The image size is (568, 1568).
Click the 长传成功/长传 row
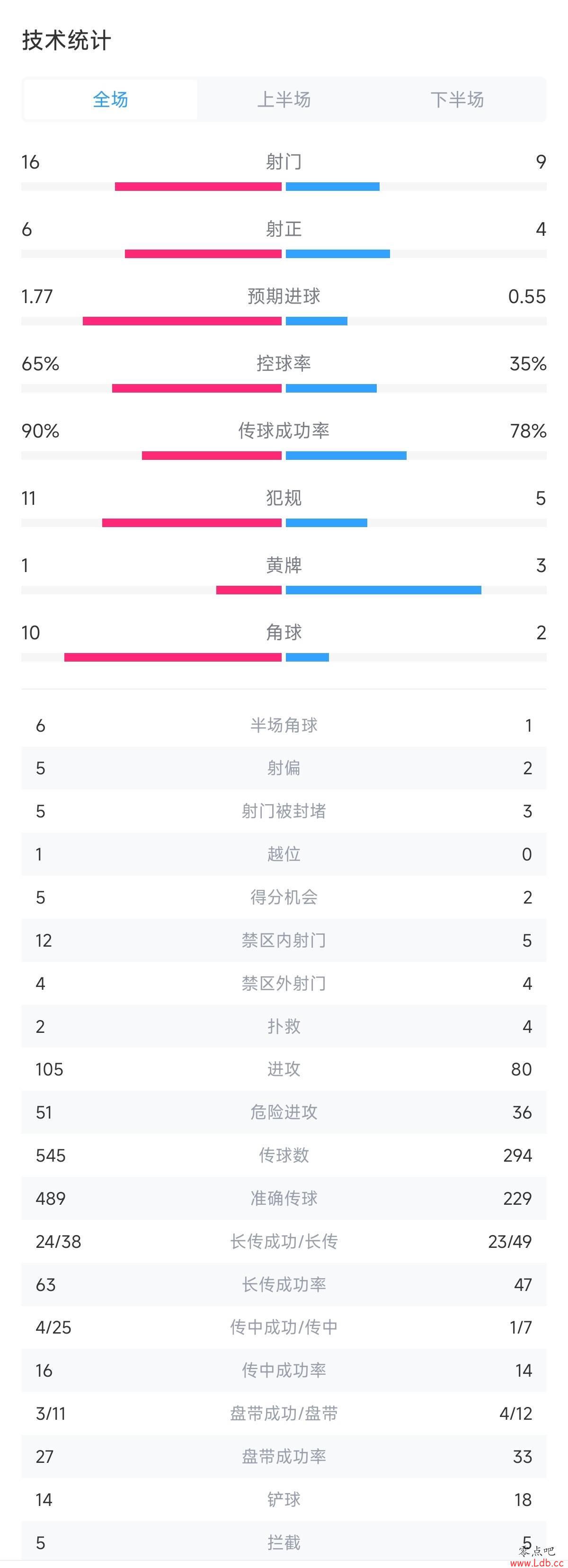[x=284, y=1242]
